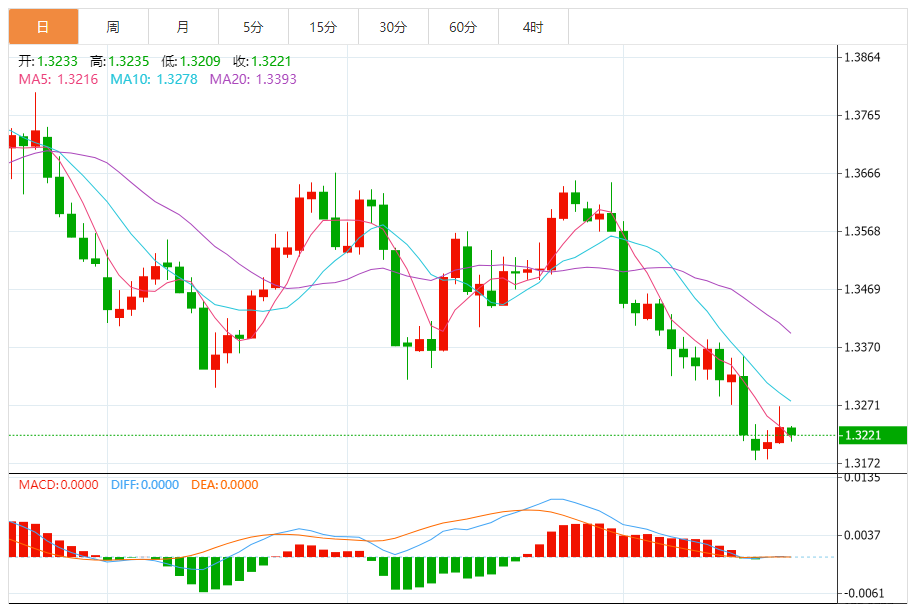Click the DIFF:0.0000 label
This screenshot has height=604, width=920.
click(x=145, y=485)
